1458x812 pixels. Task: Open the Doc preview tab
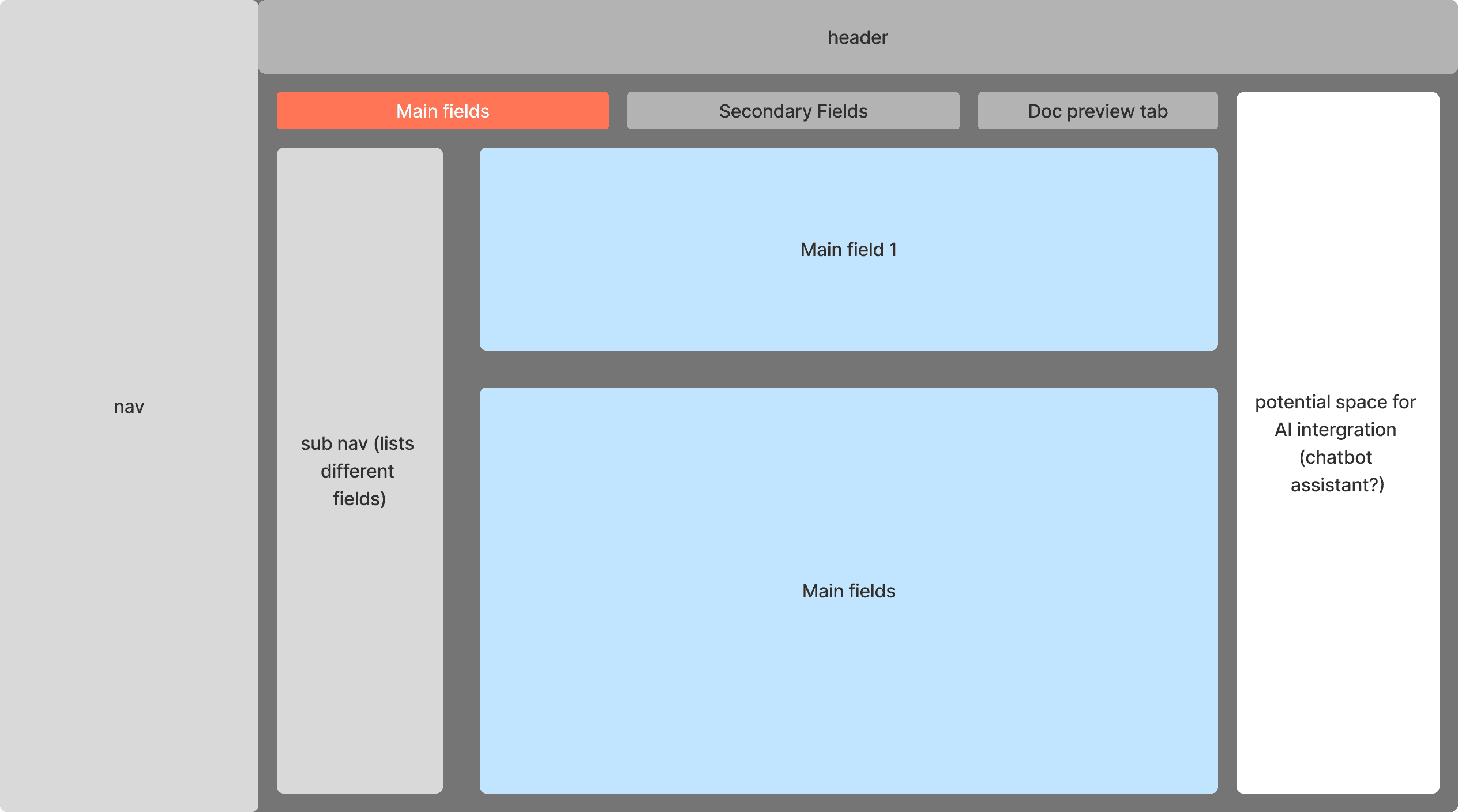(1098, 111)
